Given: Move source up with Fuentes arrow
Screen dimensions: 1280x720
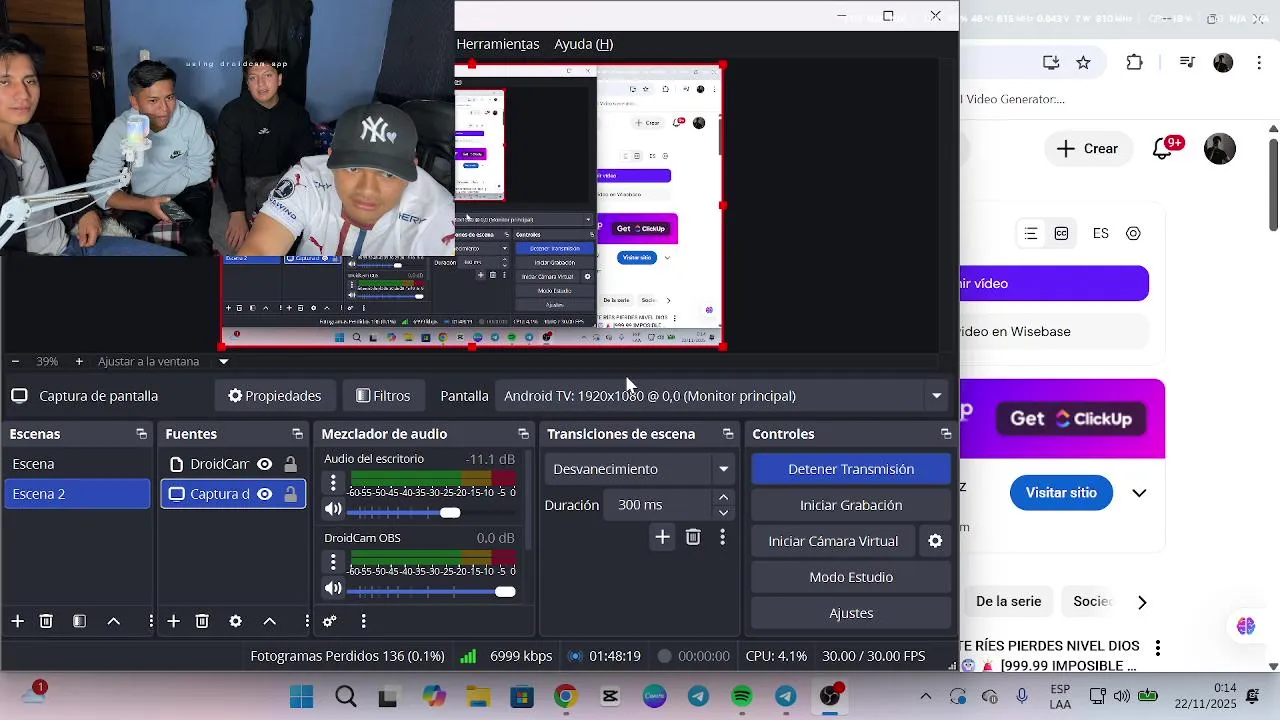Looking at the screenshot, I should click(x=269, y=621).
